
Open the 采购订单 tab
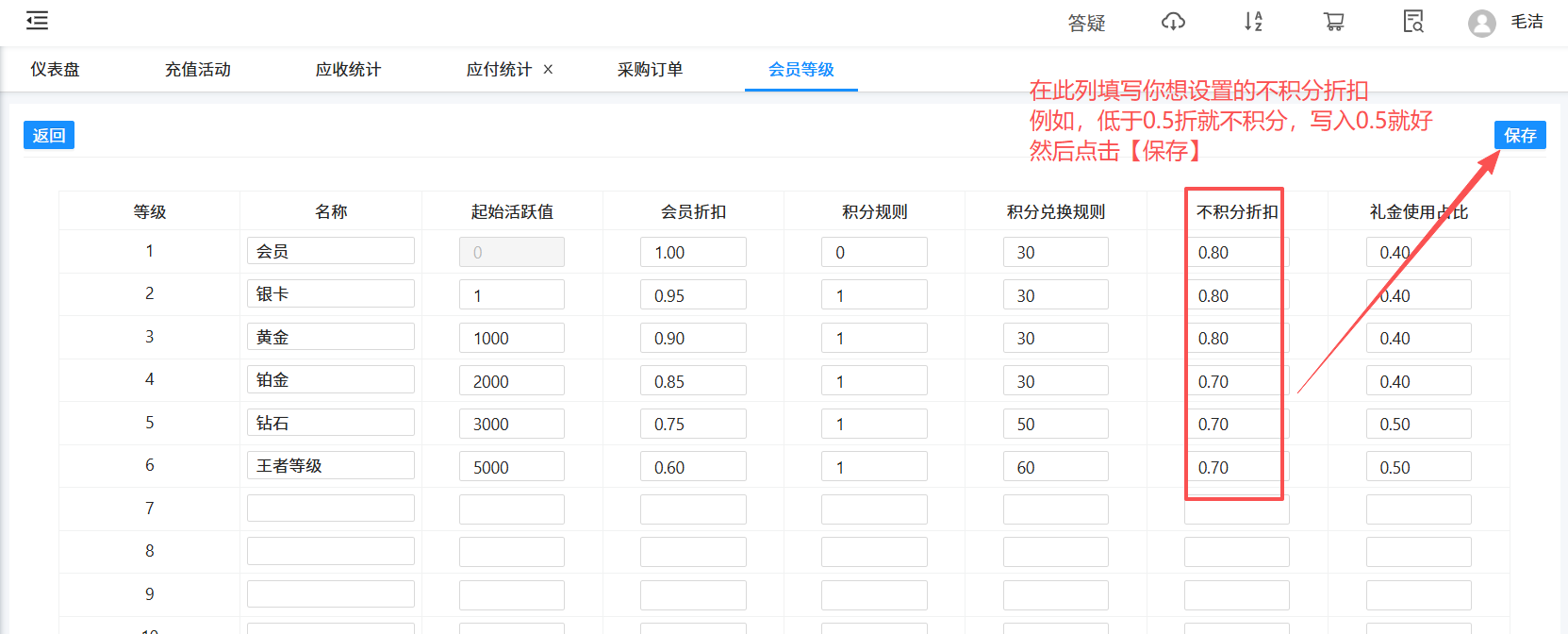(x=650, y=70)
